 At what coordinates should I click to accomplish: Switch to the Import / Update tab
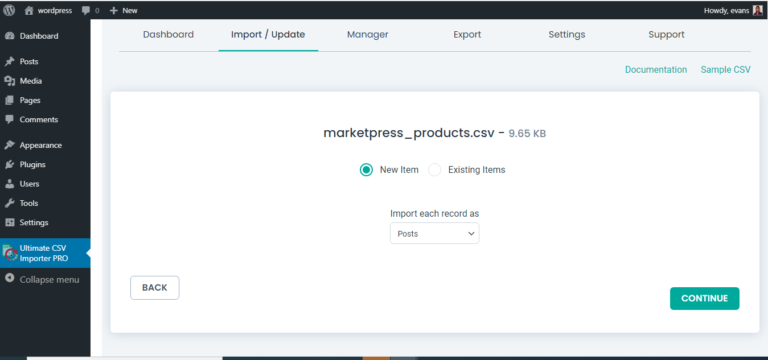(x=268, y=35)
